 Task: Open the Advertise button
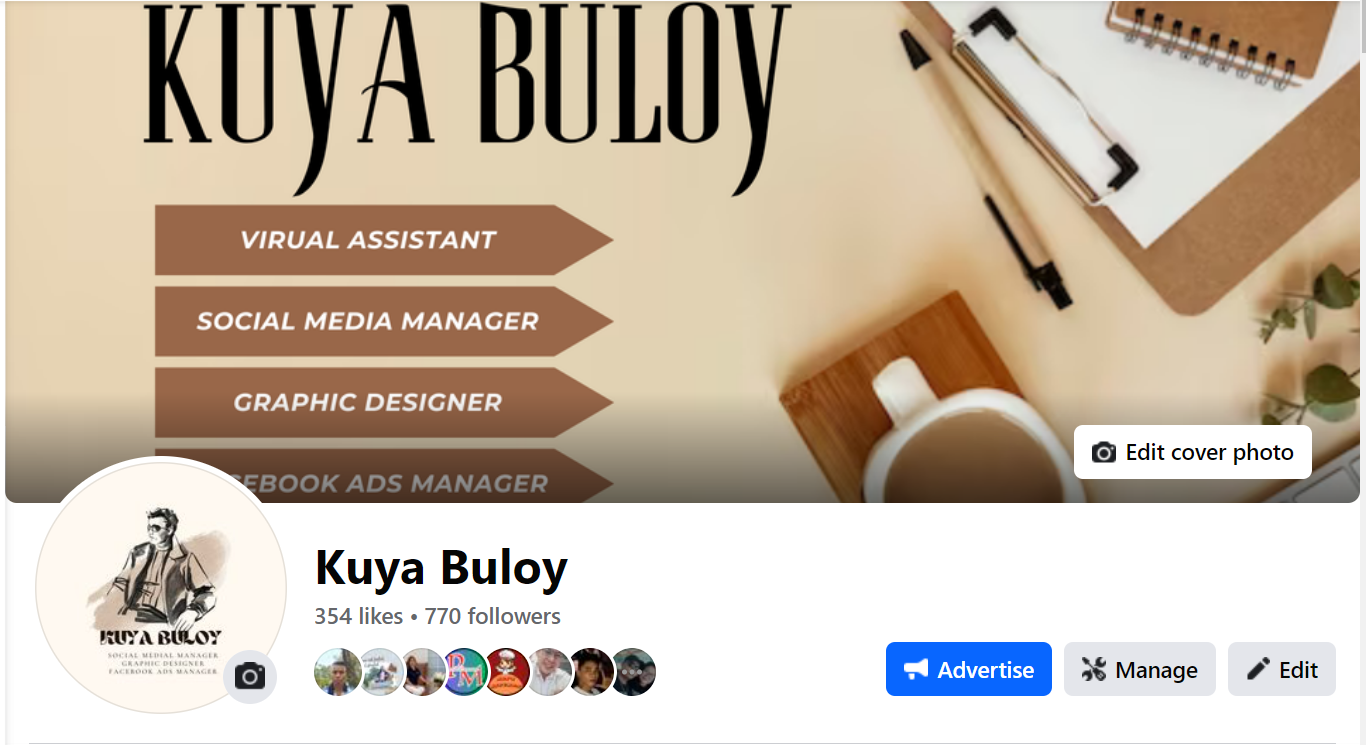[969, 669]
